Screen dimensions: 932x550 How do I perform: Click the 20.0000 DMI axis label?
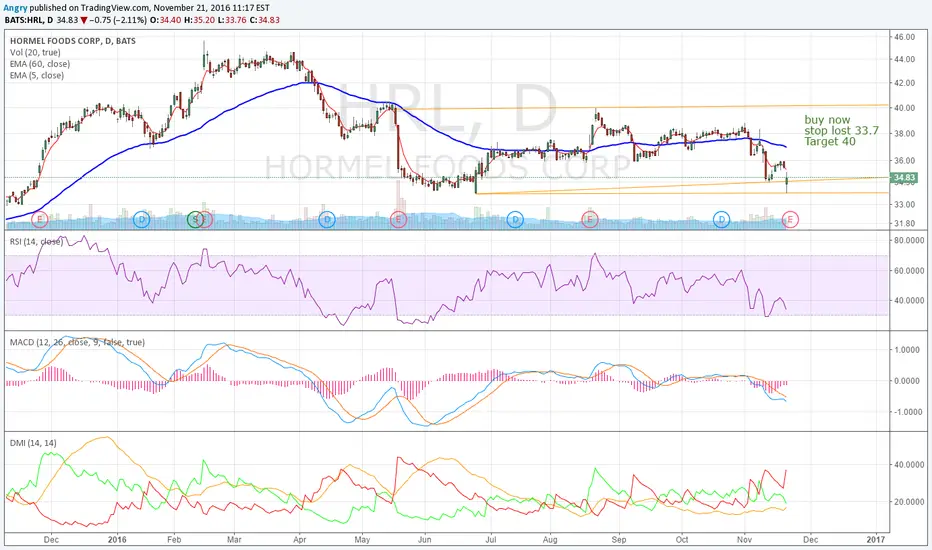(909, 502)
